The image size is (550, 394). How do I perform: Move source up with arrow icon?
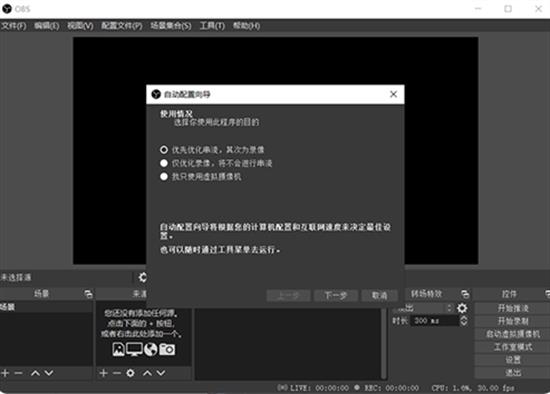[147, 373]
